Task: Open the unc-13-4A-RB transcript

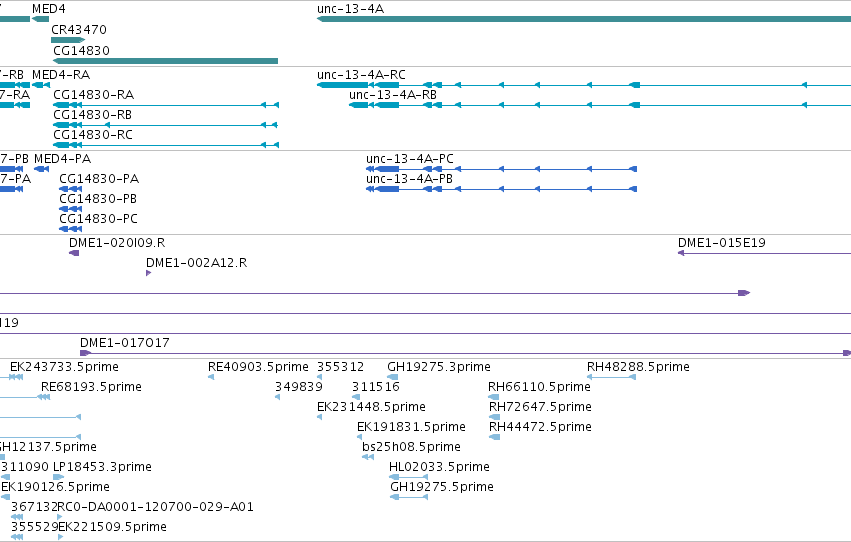Action: point(393,94)
